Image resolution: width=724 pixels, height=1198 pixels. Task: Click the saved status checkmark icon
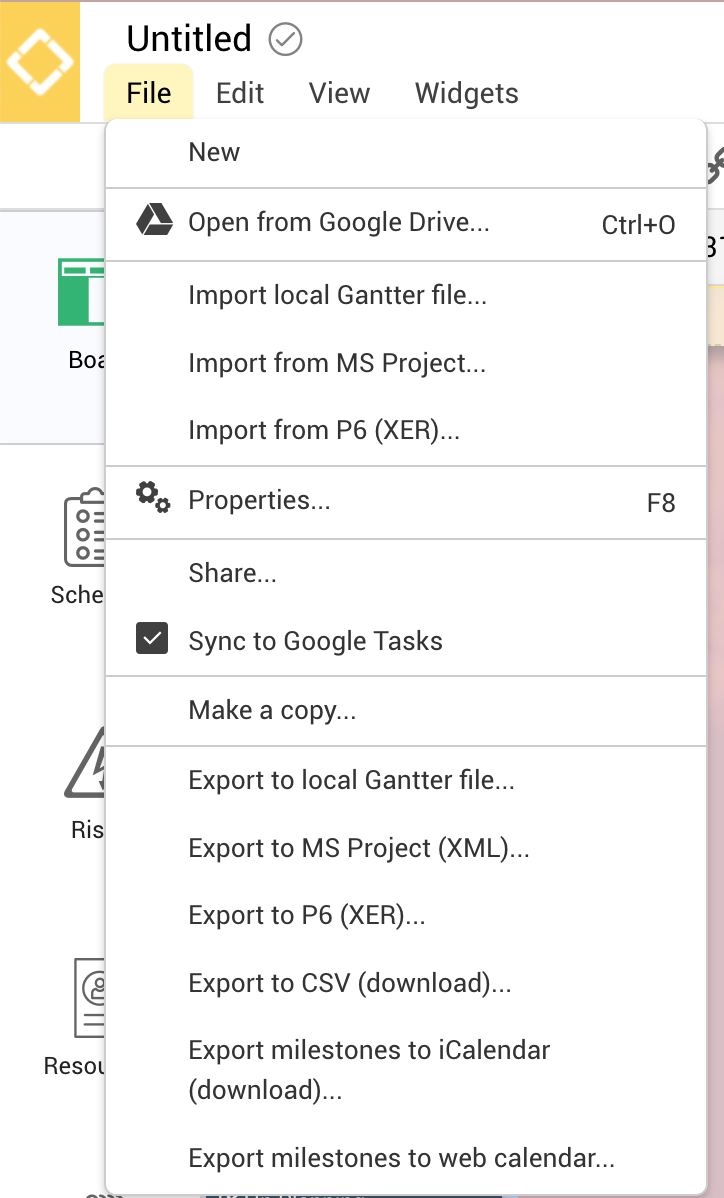point(286,39)
